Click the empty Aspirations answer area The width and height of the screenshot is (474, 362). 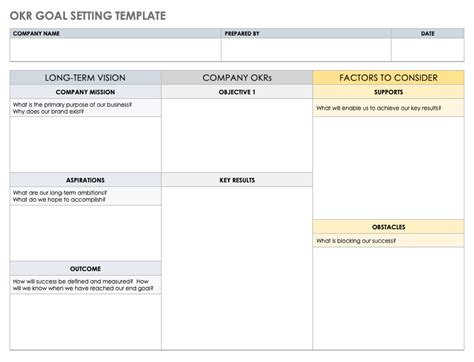click(x=85, y=233)
